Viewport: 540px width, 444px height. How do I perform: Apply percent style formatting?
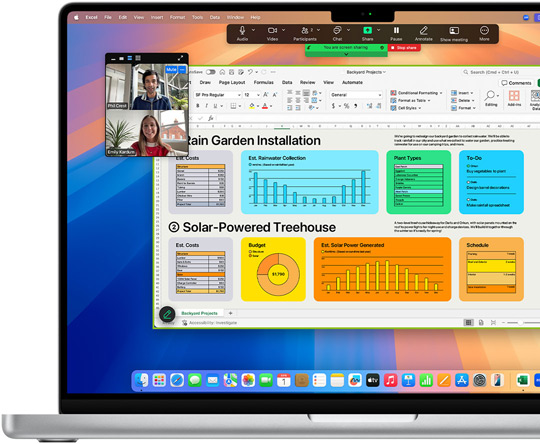(346, 106)
